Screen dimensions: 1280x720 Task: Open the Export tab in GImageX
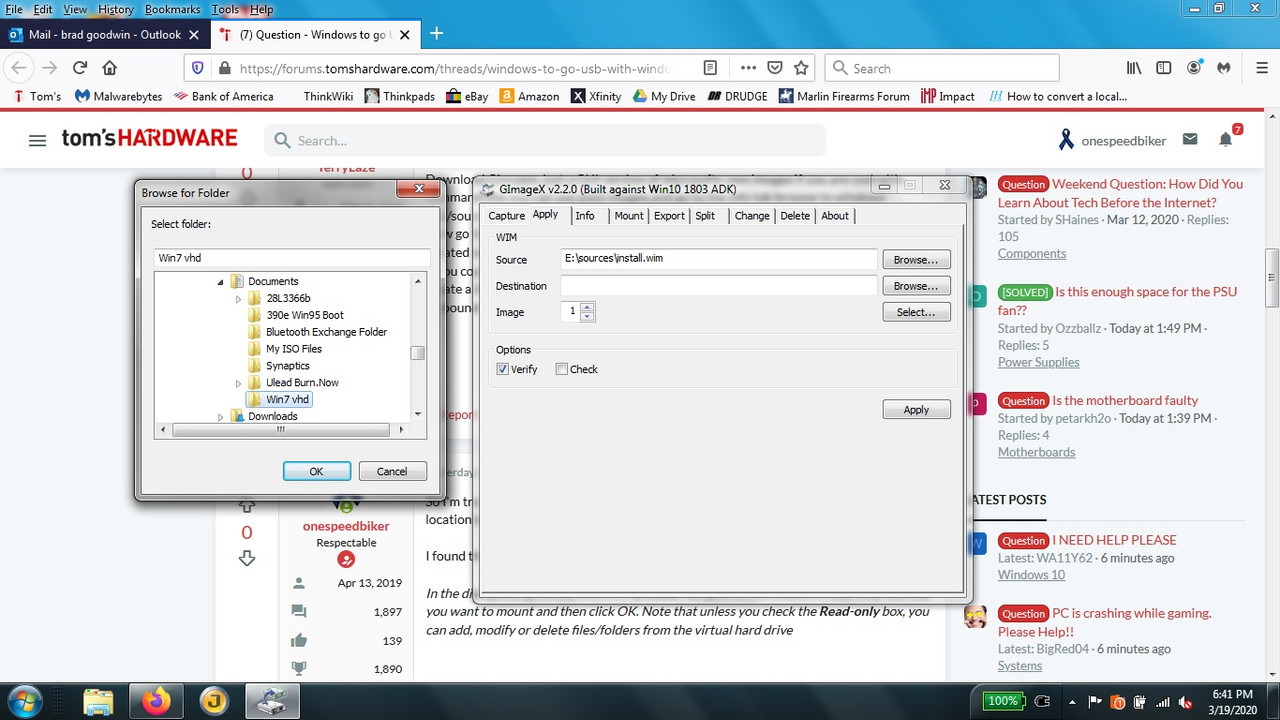point(669,216)
